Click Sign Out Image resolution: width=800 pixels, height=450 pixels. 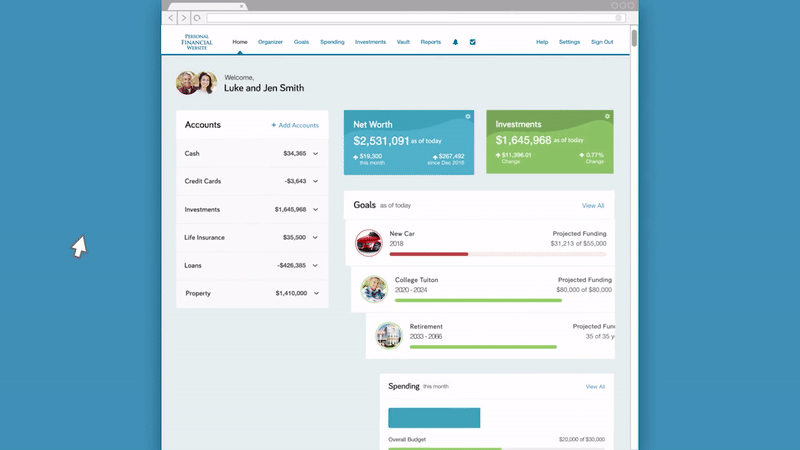602,42
